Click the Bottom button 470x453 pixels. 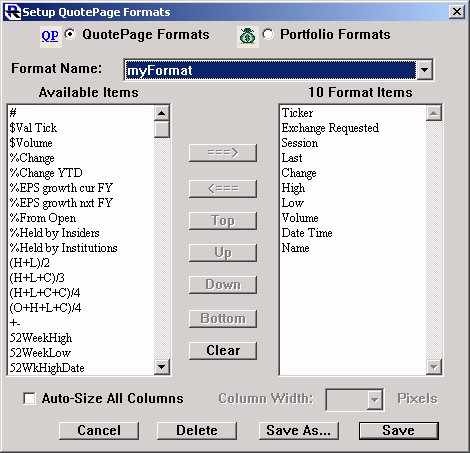click(223, 319)
